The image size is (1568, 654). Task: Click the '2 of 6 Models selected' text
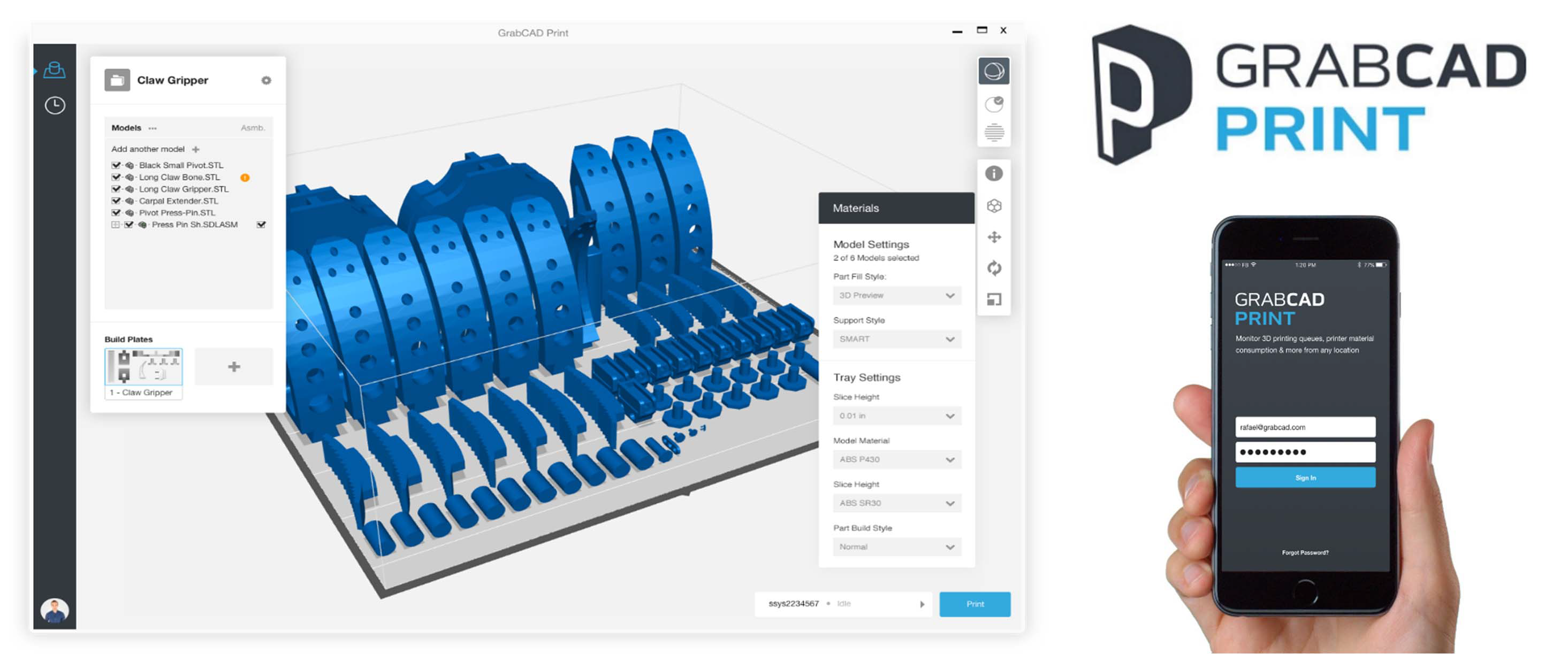click(x=876, y=258)
